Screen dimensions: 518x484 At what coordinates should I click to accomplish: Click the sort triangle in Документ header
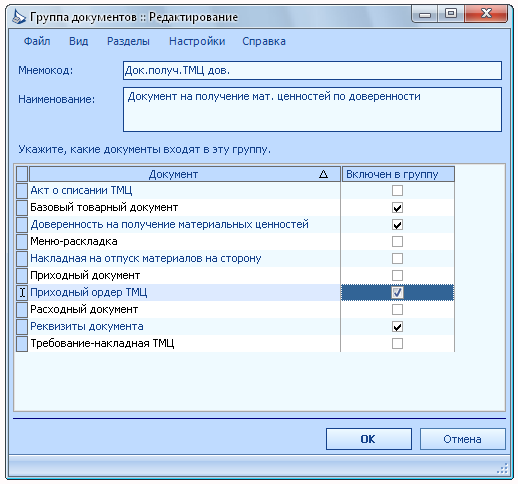coord(323,174)
